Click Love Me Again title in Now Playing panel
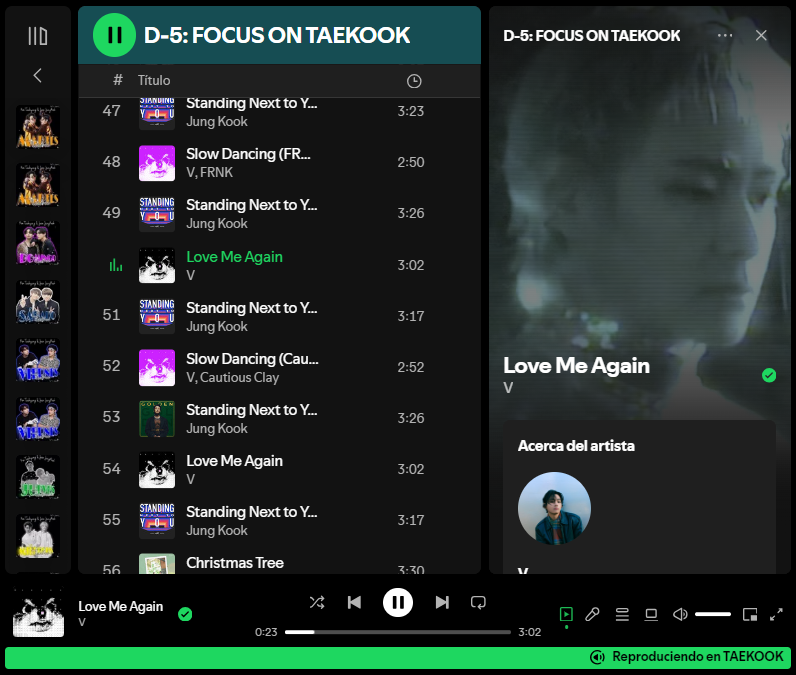This screenshot has height=675, width=796. (x=576, y=365)
